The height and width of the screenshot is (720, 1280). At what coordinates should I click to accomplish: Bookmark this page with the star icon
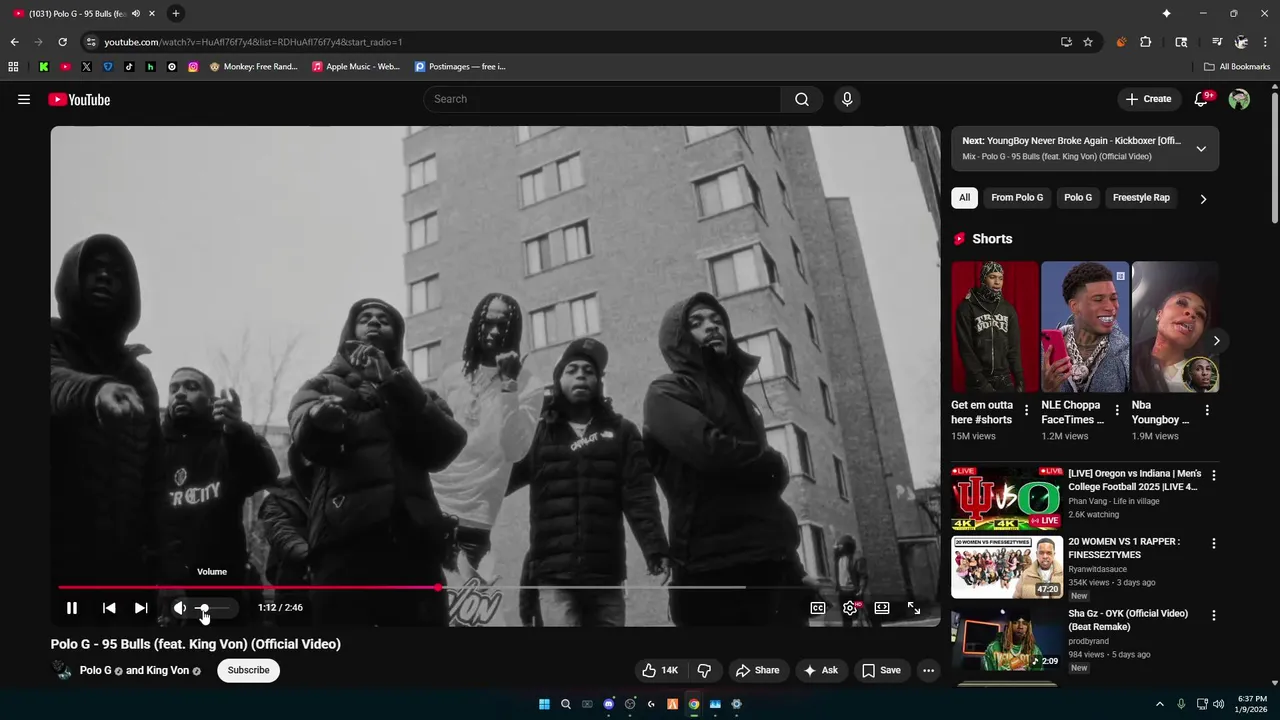tap(1088, 42)
